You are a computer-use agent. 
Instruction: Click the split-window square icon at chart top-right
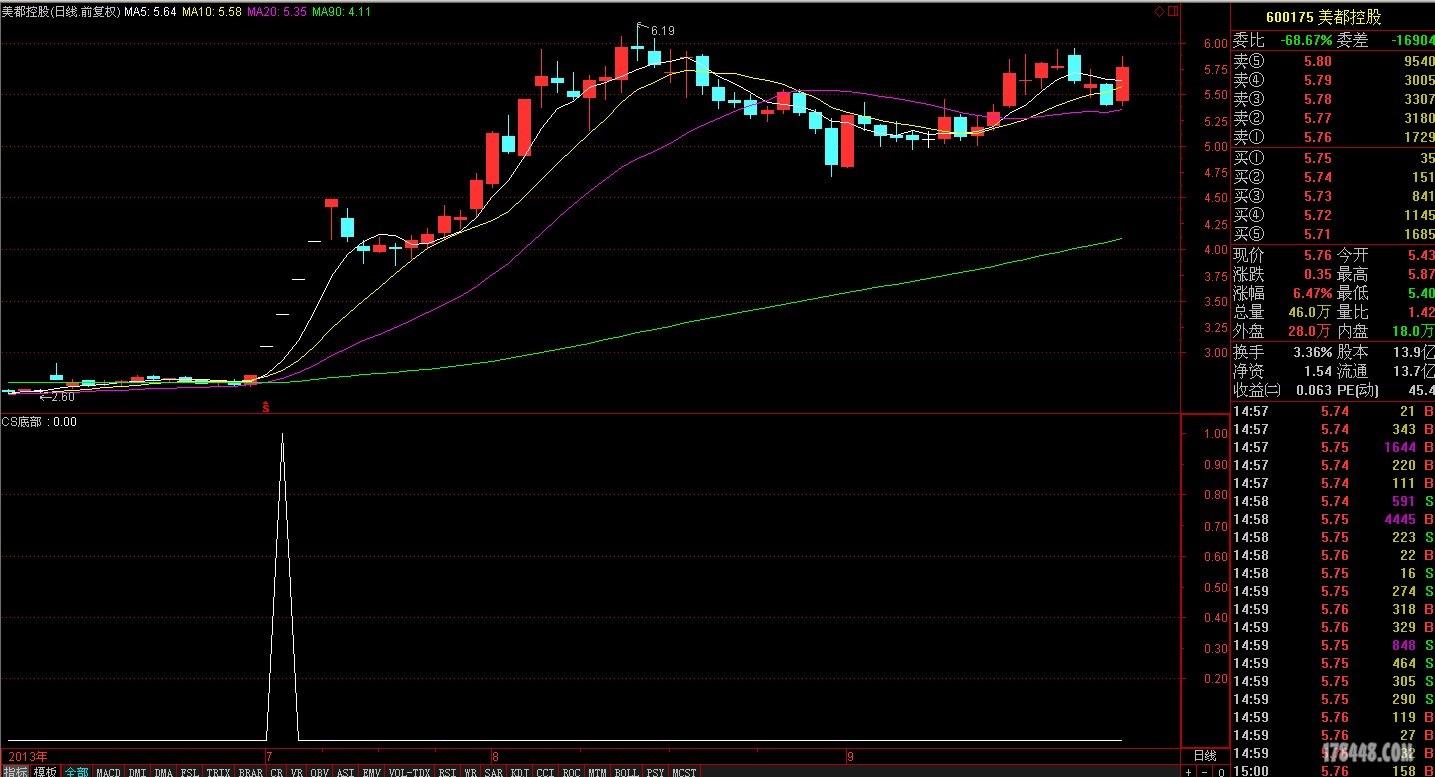(1173, 11)
